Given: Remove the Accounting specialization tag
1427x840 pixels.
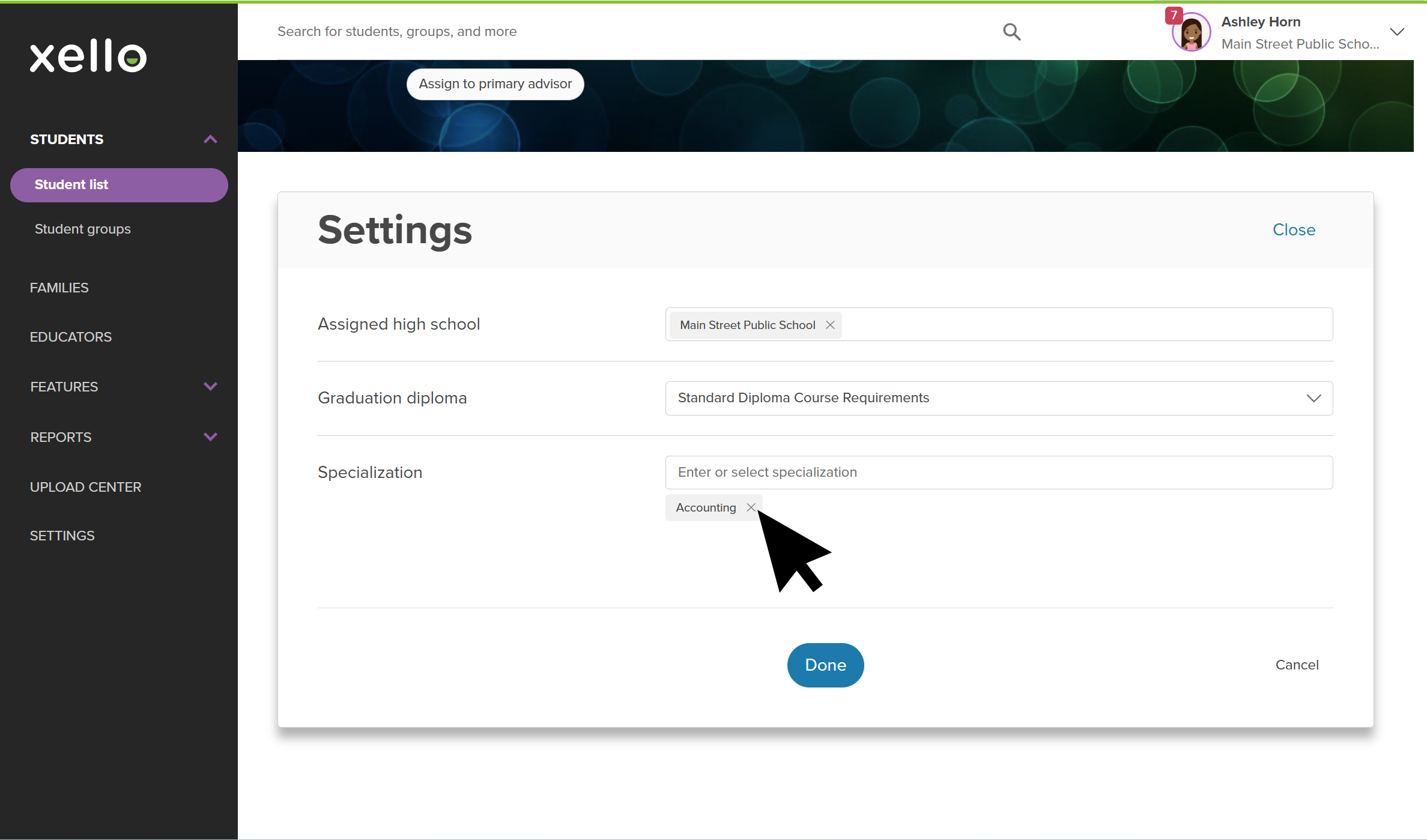Looking at the screenshot, I should pos(751,507).
